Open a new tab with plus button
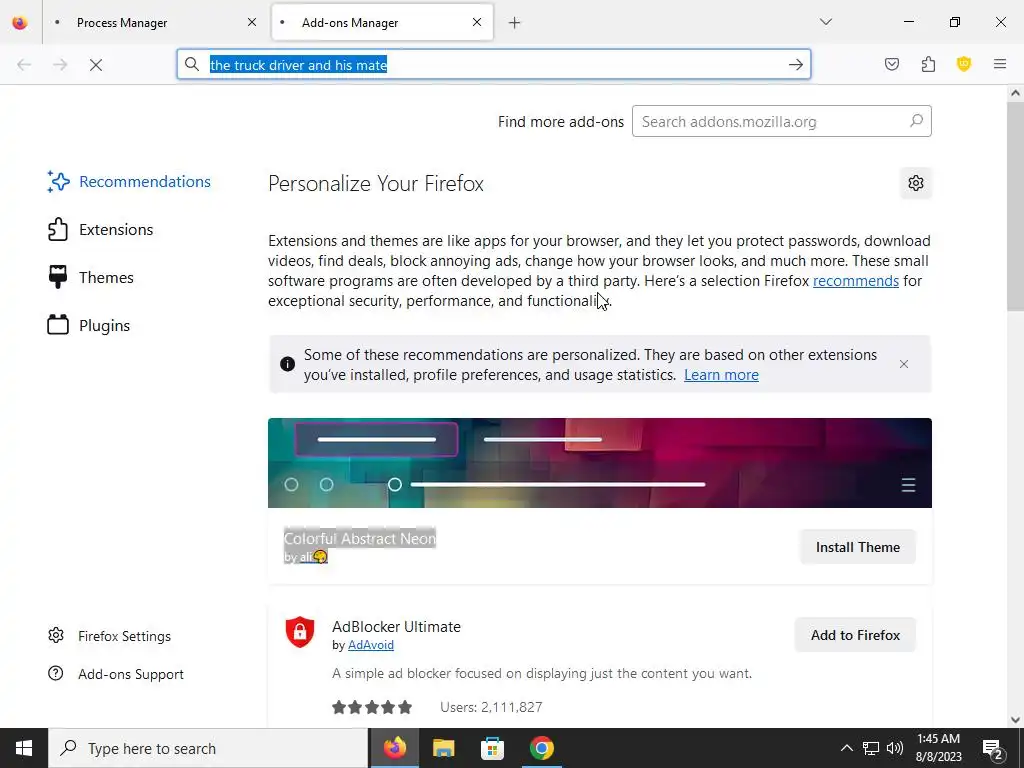The width and height of the screenshot is (1024, 768). point(514,23)
